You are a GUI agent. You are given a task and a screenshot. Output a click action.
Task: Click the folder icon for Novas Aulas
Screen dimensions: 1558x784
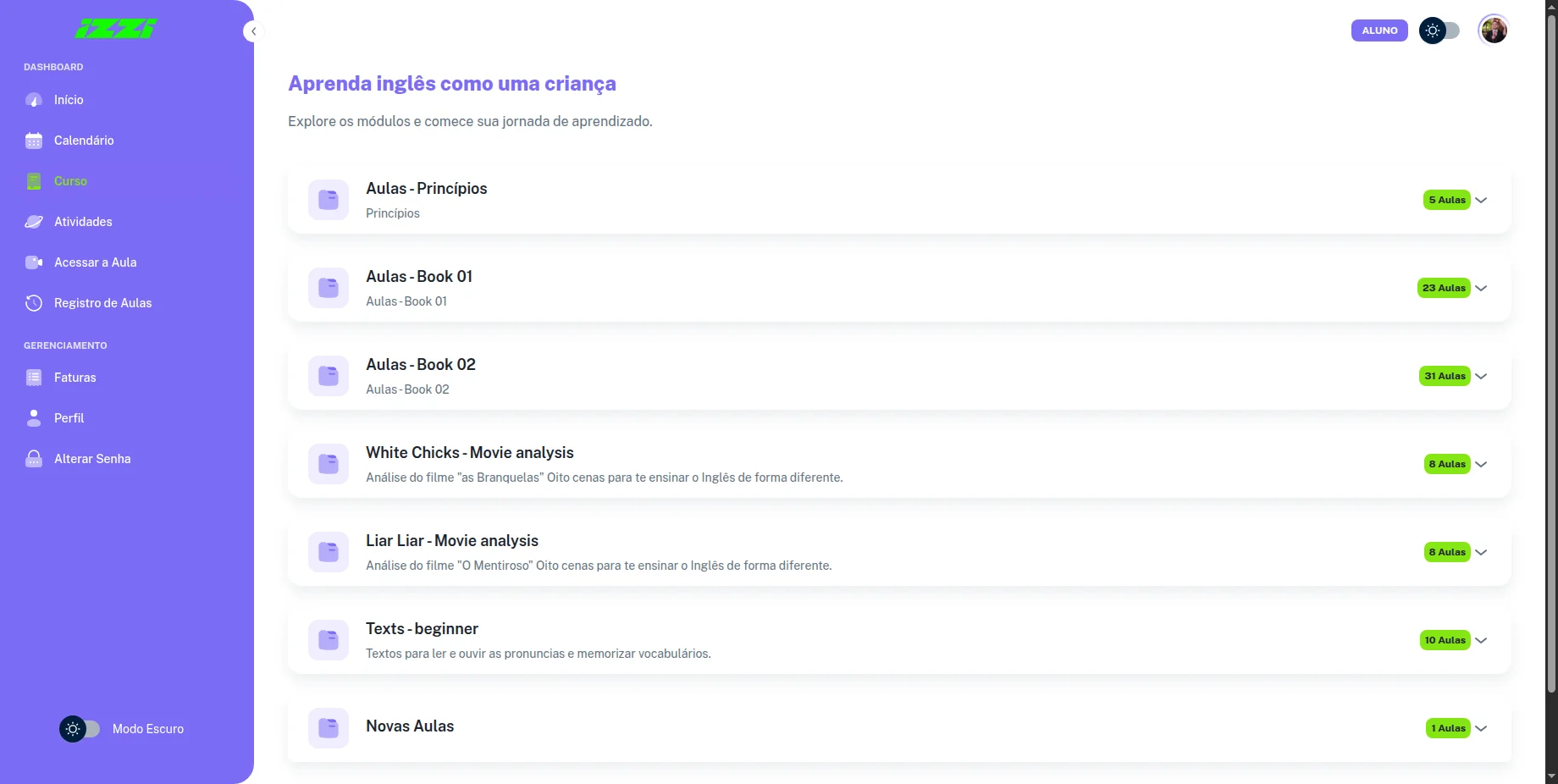point(329,728)
